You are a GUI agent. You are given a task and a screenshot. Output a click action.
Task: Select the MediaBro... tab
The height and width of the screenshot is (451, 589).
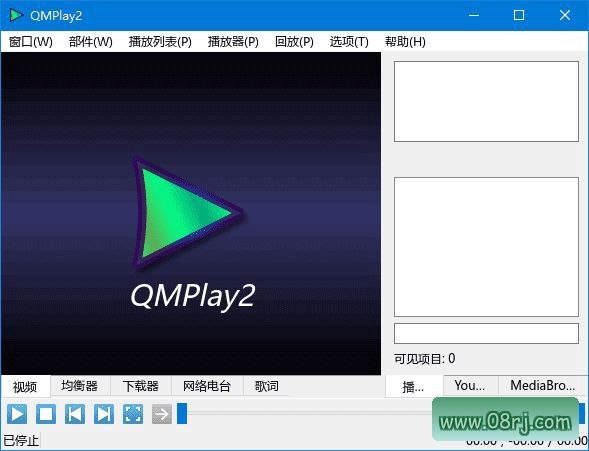(x=543, y=385)
